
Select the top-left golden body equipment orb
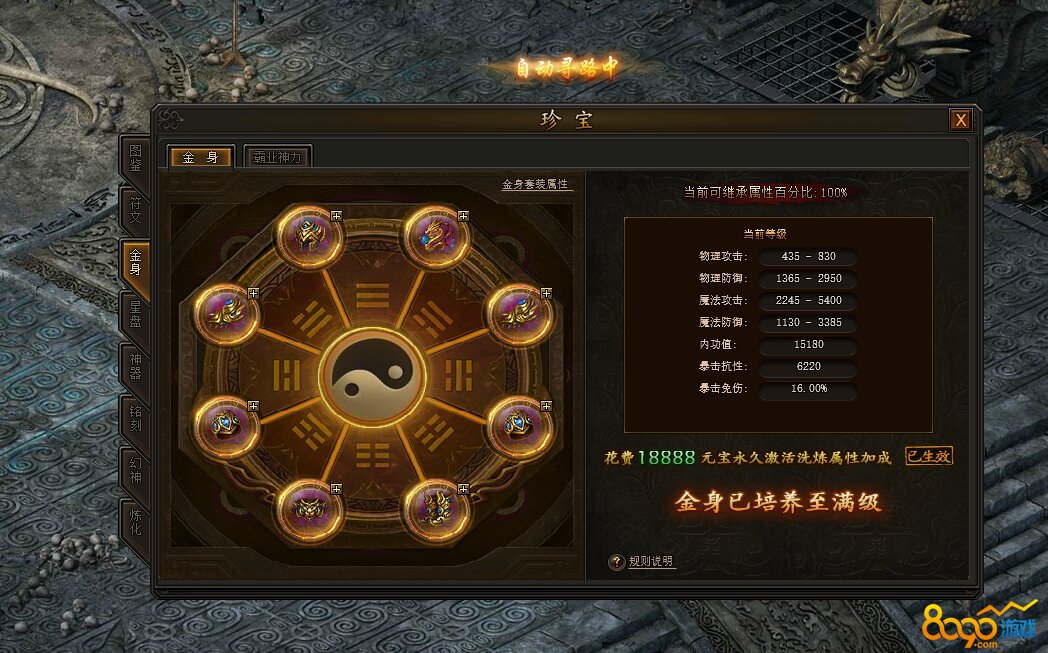point(309,236)
